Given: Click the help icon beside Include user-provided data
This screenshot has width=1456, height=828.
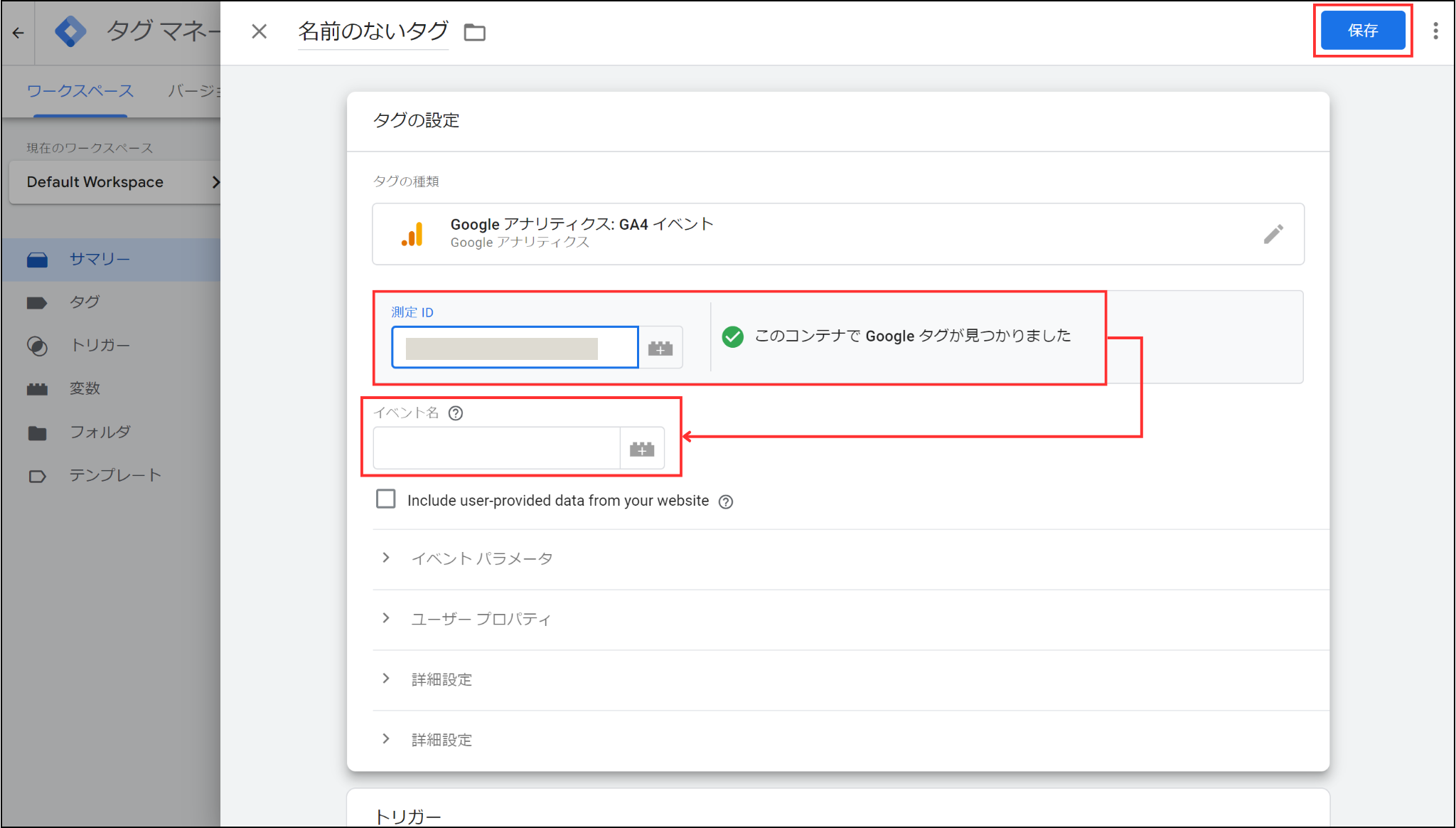Looking at the screenshot, I should coord(725,501).
